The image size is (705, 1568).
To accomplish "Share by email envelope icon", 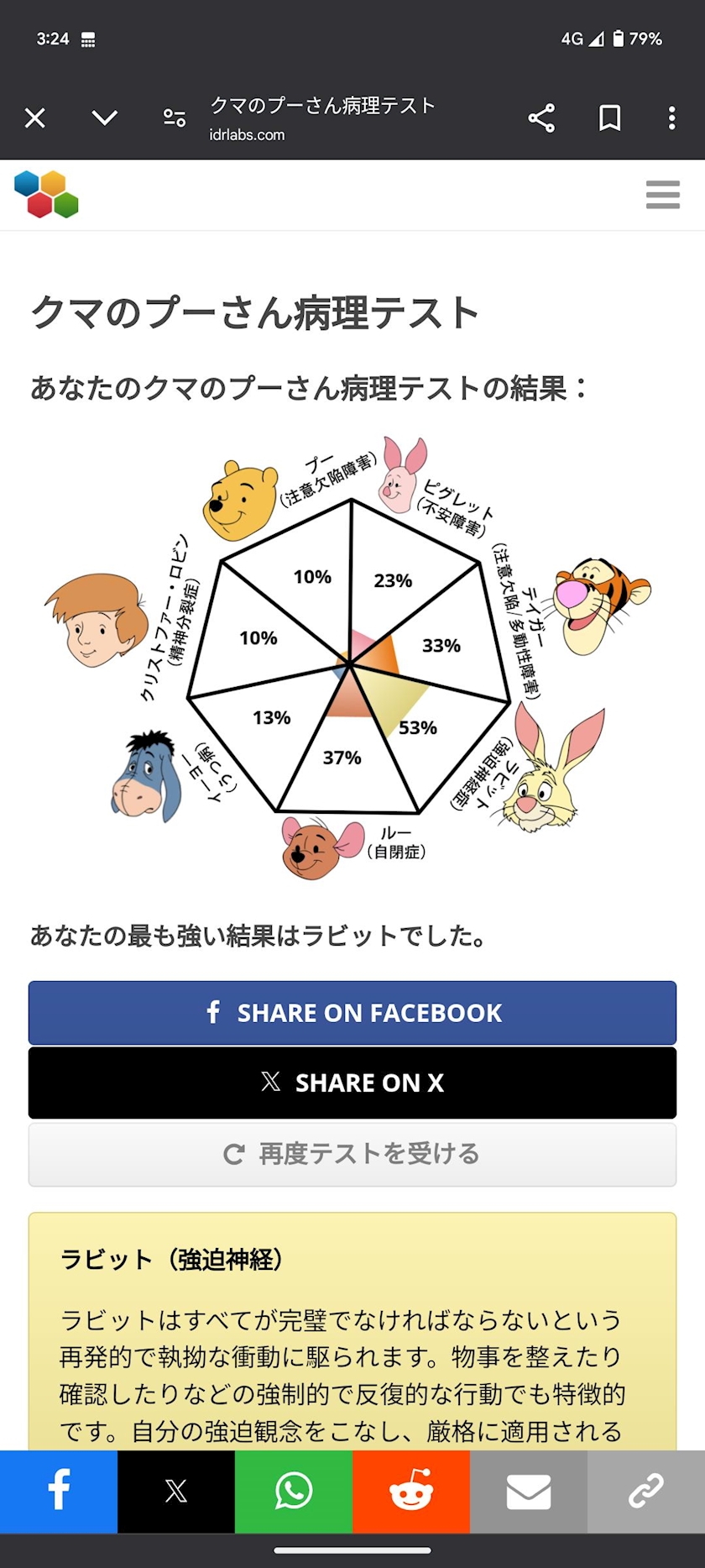I will pos(529,1491).
